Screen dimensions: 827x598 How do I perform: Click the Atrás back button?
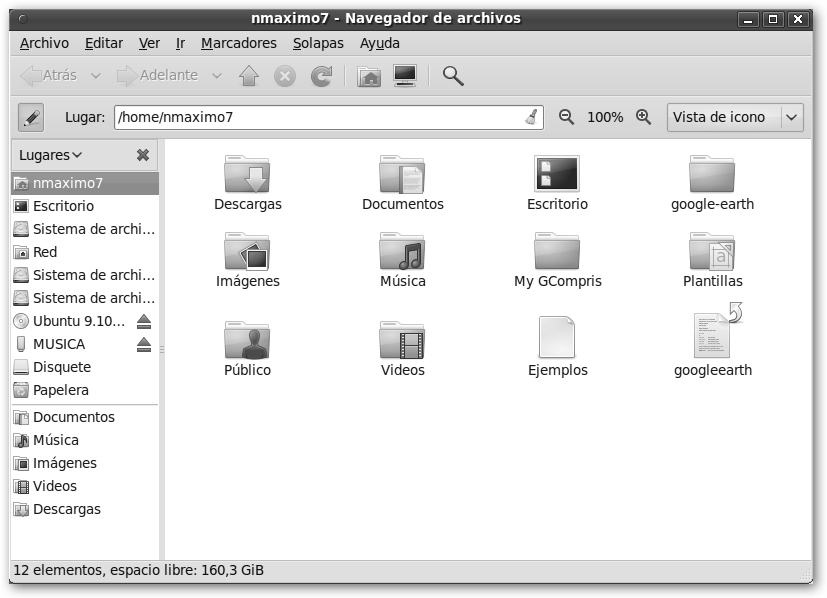pos(49,76)
